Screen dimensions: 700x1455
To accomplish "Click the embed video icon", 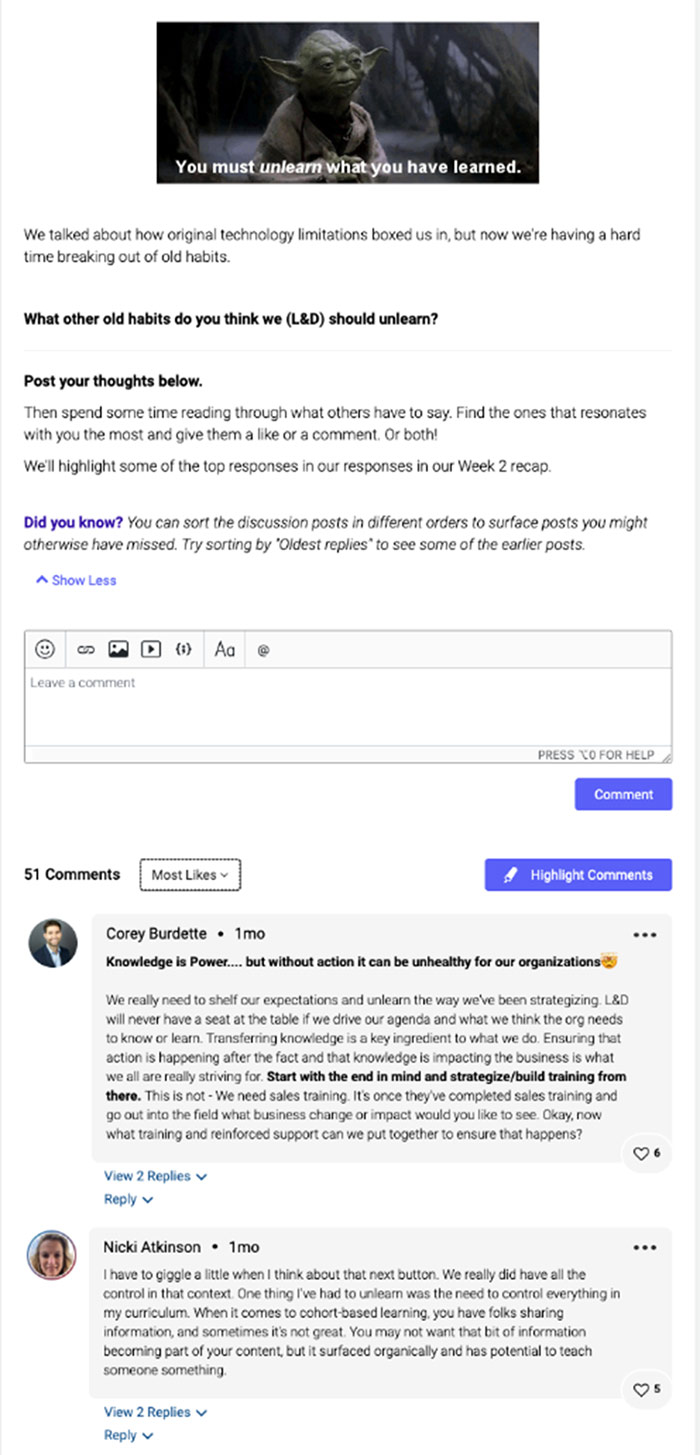I will pyautogui.click(x=150, y=649).
